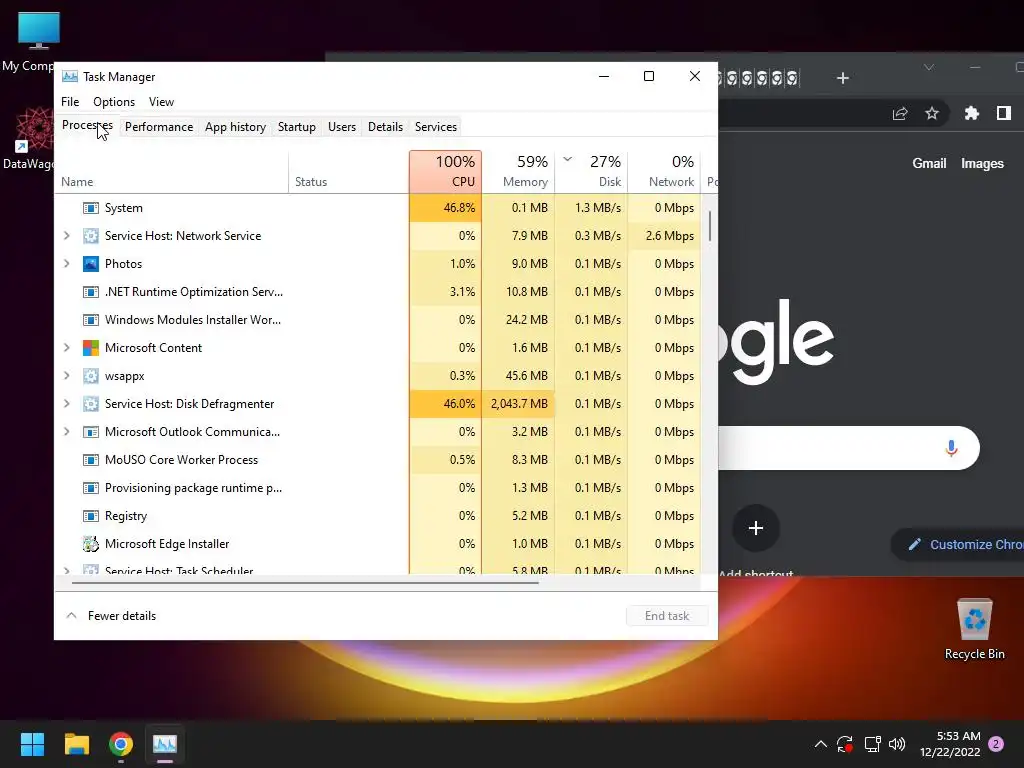
Task: Click the .NET Runtime Optimization icon
Action: point(91,292)
